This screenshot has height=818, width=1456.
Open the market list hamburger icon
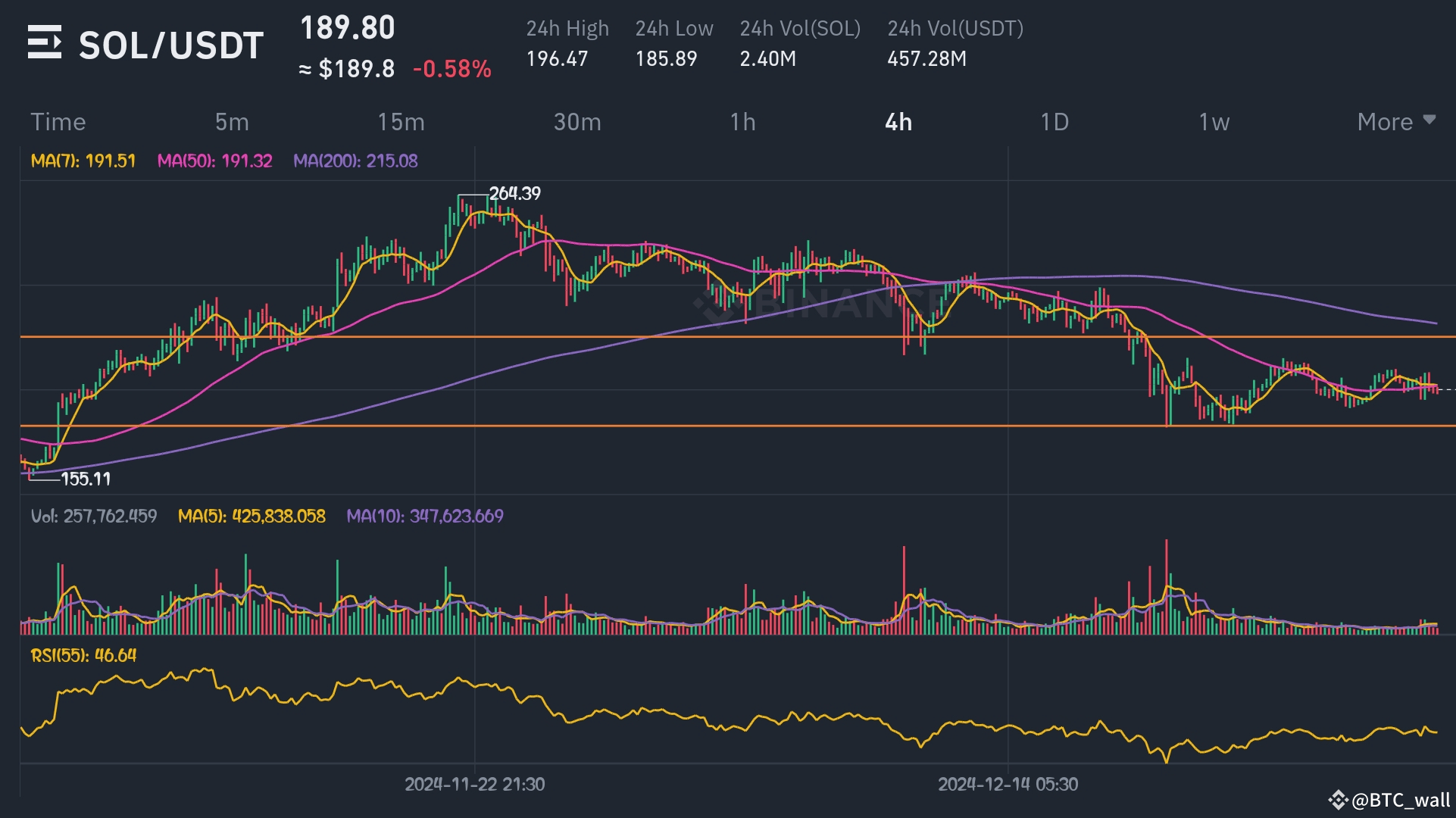[x=45, y=42]
